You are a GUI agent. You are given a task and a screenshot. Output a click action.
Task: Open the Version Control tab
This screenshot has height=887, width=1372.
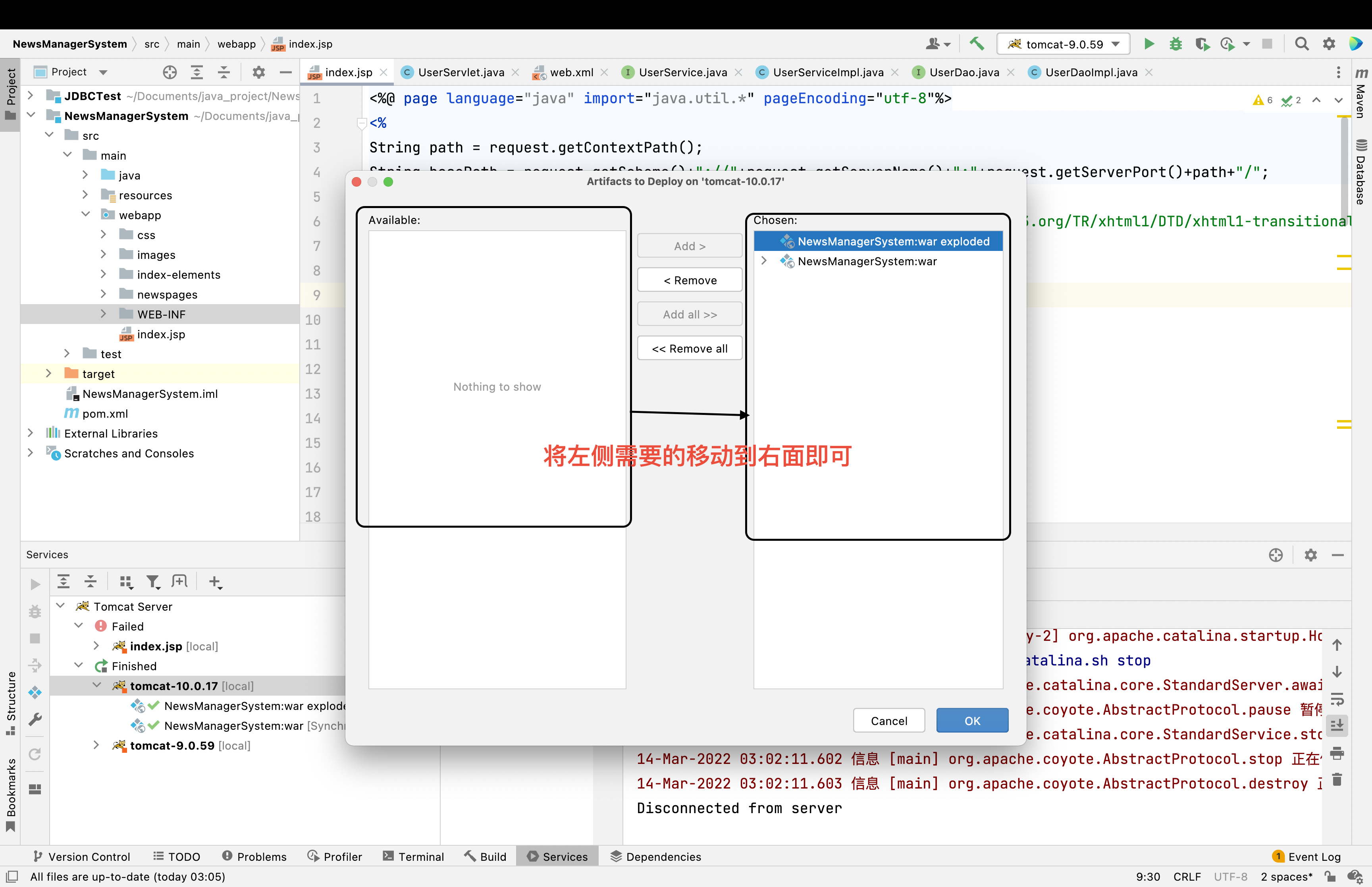pos(82,856)
